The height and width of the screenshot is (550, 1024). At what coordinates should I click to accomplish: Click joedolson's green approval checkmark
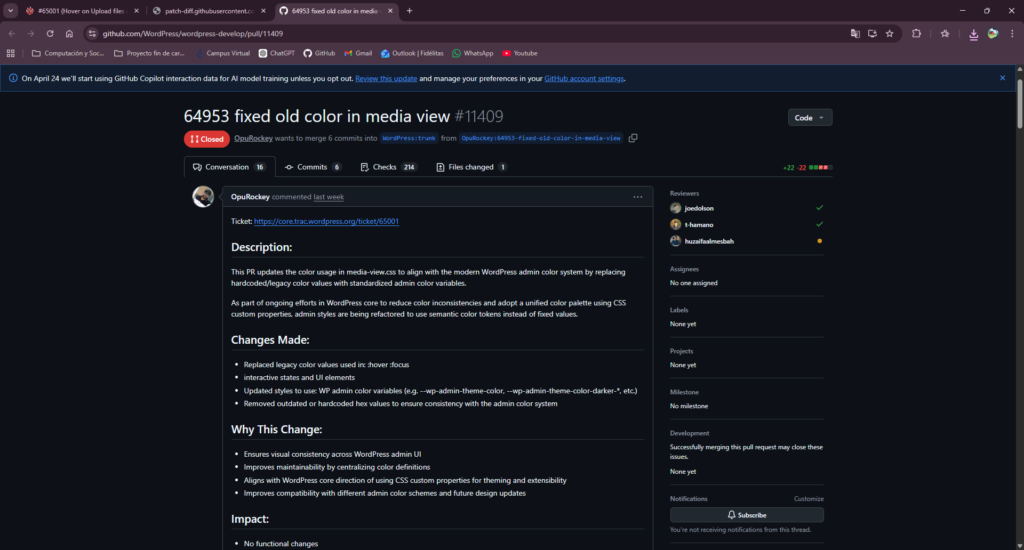(x=820, y=208)
